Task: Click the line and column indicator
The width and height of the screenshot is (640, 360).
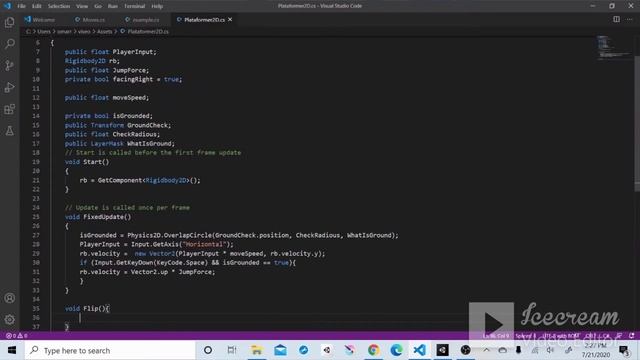Action: pyautogui.click(x=496, y=336)
